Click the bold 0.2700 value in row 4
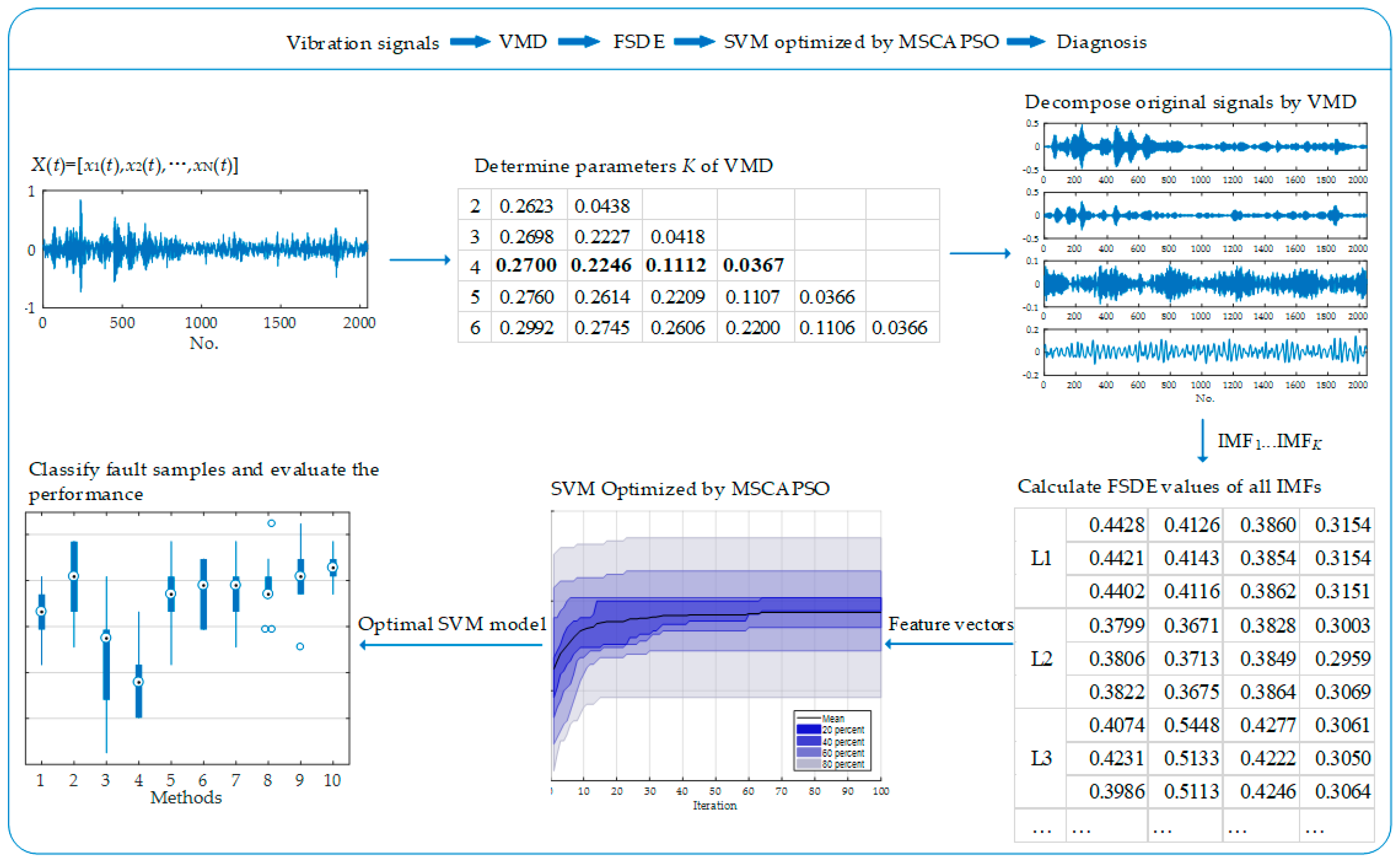Viewport: 1400px width, 867px height. 526,266
